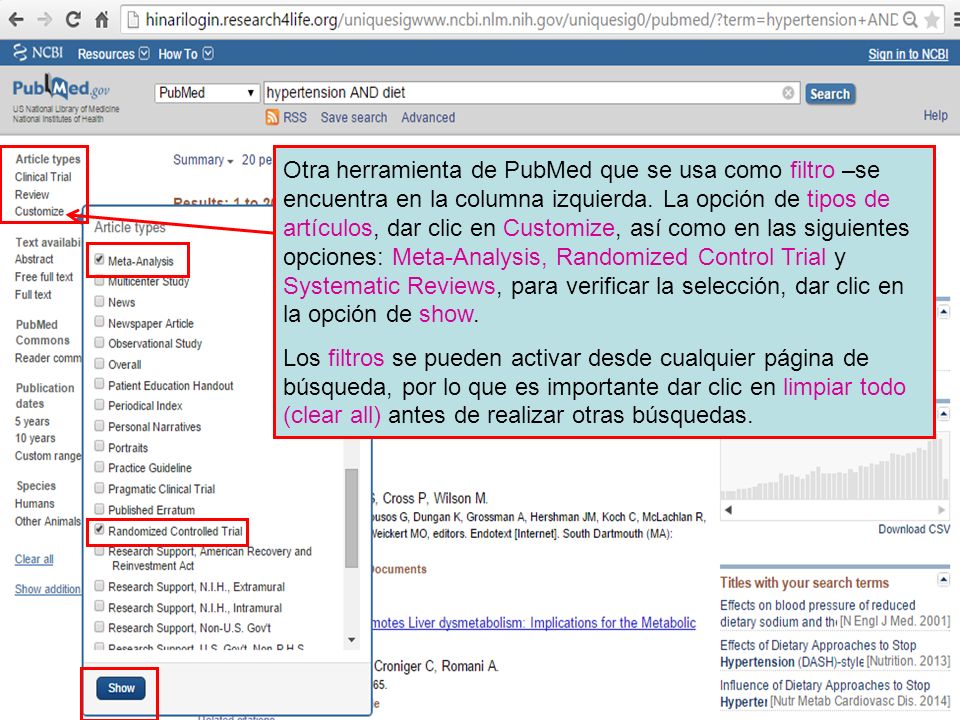Check the Meta-Analysis article type
This screenshot has height=720, width=960.
click(99, 260)
